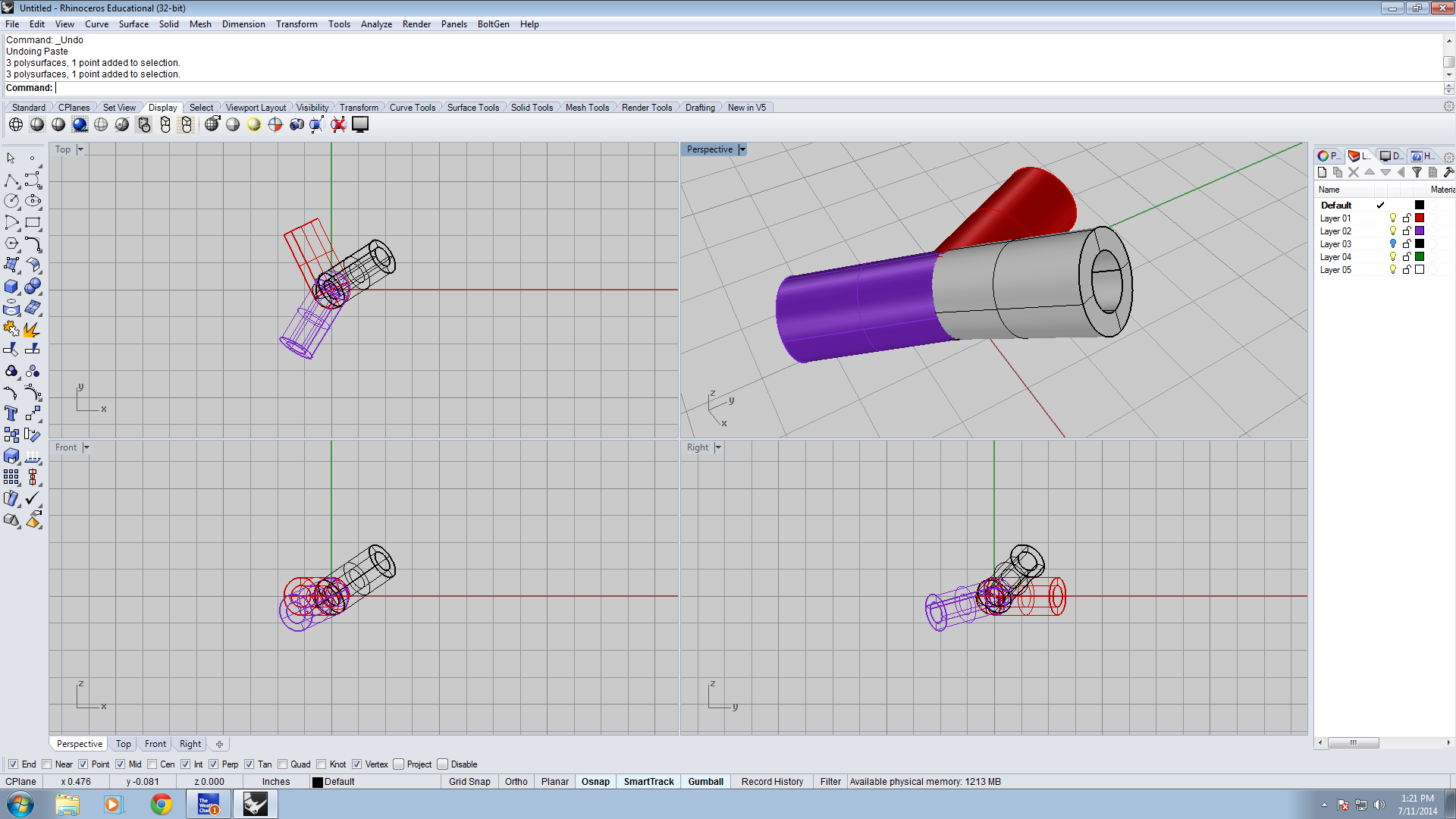Click the Filter status button
This screenshot has height=819, width=1456.
pyautogui.click(x=830, y=782)
